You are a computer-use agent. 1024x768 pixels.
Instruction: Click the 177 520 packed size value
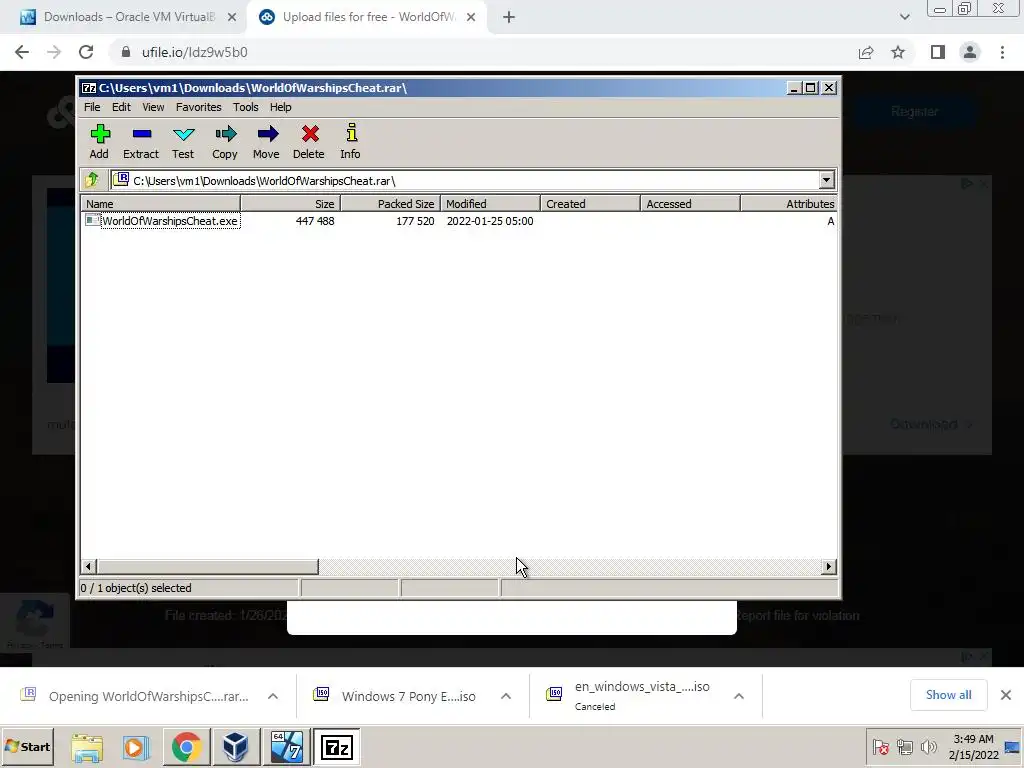point(415,221)
